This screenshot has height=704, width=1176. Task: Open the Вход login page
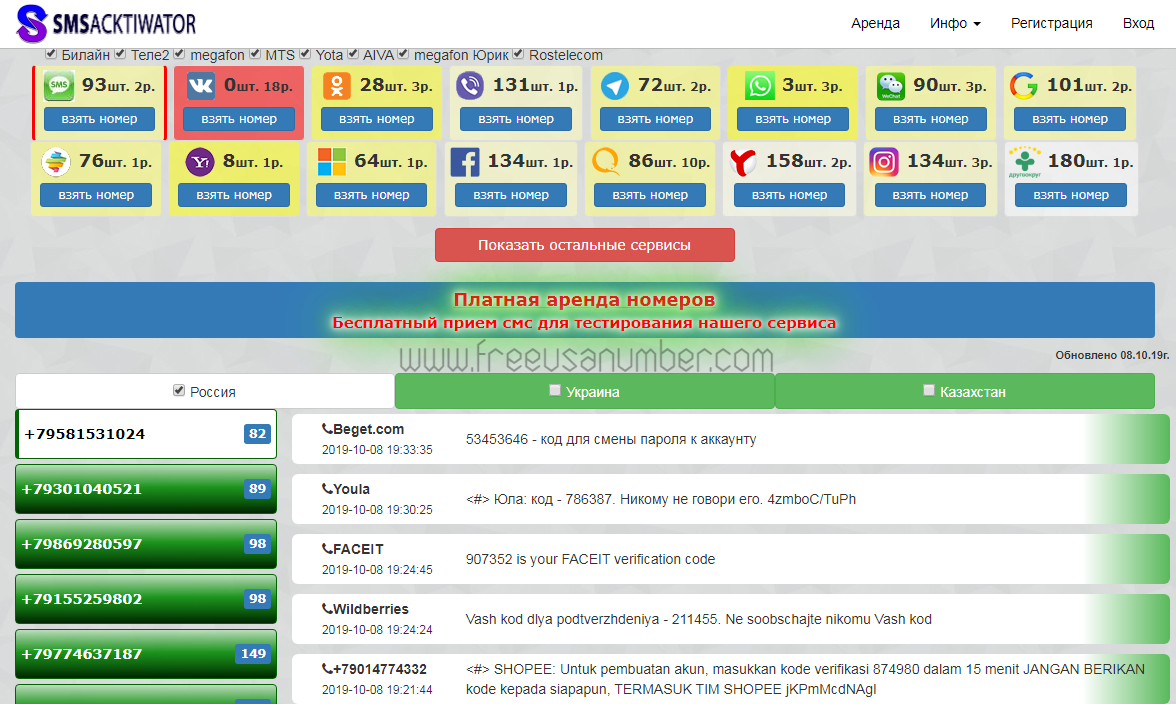[x=1138, y=23]
